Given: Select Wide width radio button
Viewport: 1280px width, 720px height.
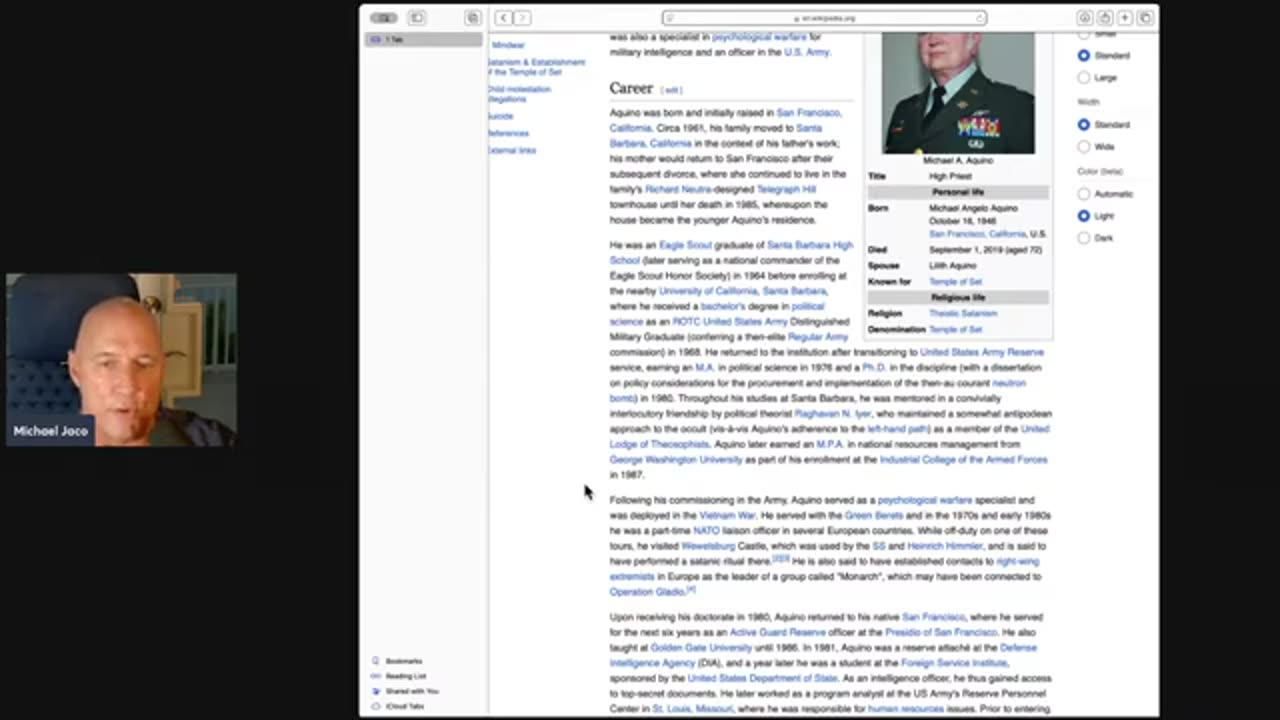Looking at the screenshot, I should [1083, 146].
